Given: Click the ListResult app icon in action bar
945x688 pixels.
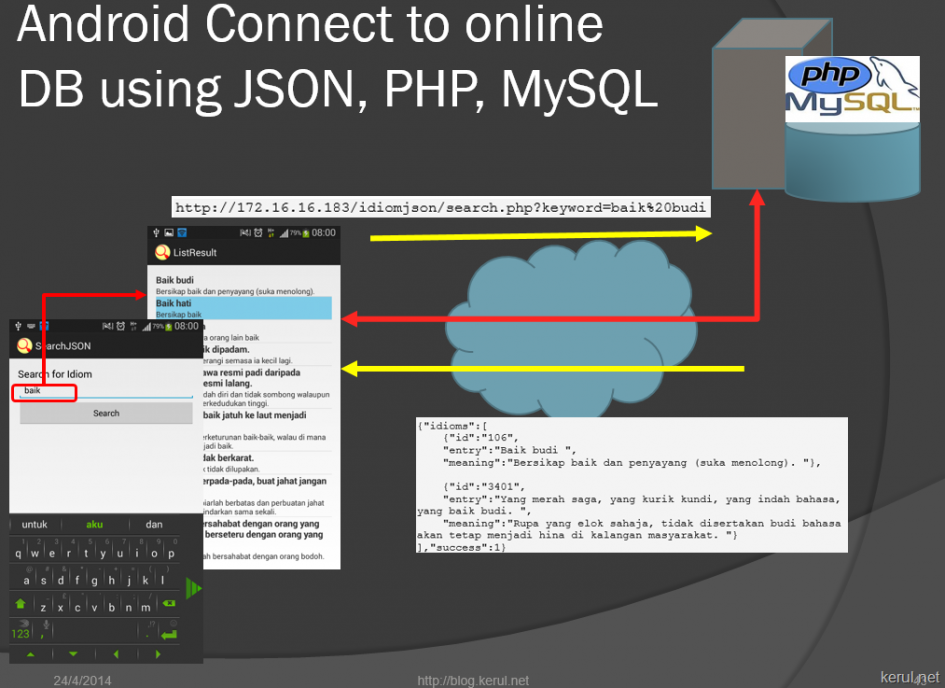Looking at the screenshot, I should pos(161,252).
